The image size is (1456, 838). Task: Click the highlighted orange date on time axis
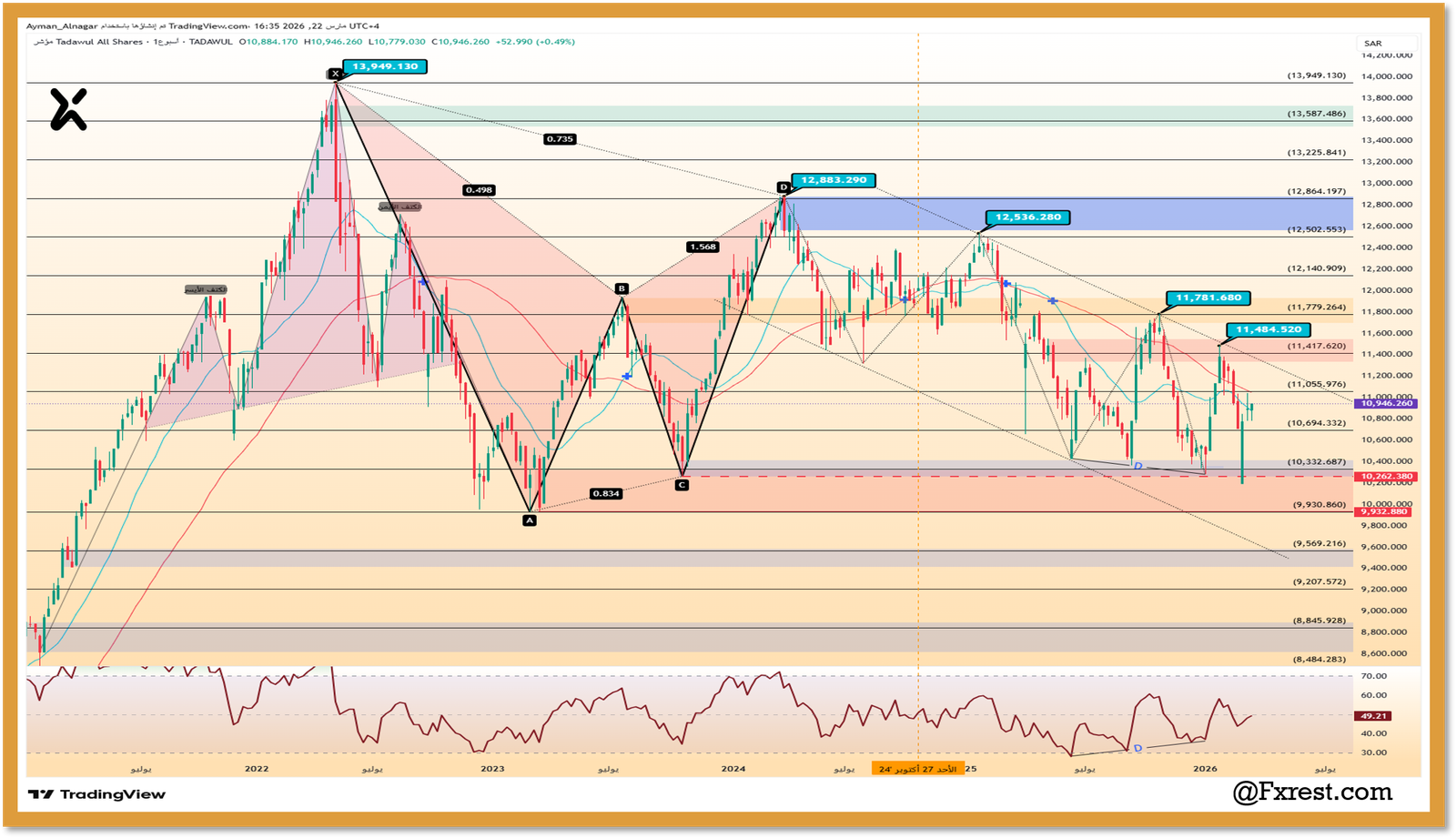(916, 769)
